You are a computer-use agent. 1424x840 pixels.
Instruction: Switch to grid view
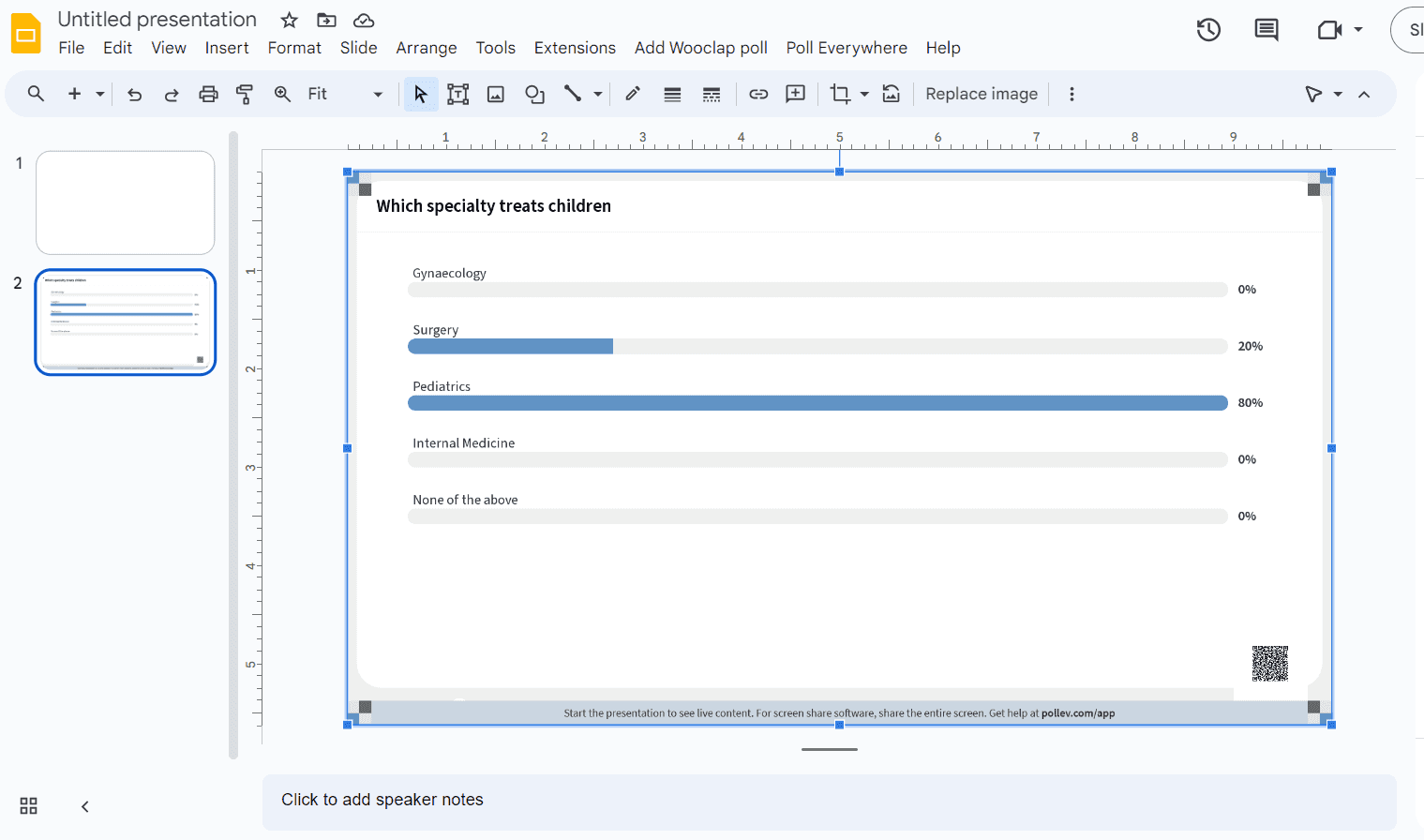[x=29, y=806]
